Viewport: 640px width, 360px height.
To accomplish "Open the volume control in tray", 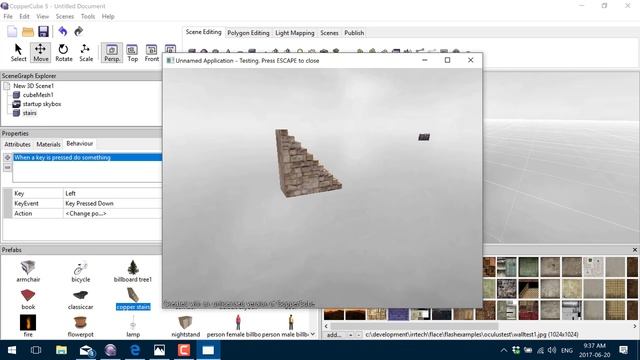I will (552, 350).
